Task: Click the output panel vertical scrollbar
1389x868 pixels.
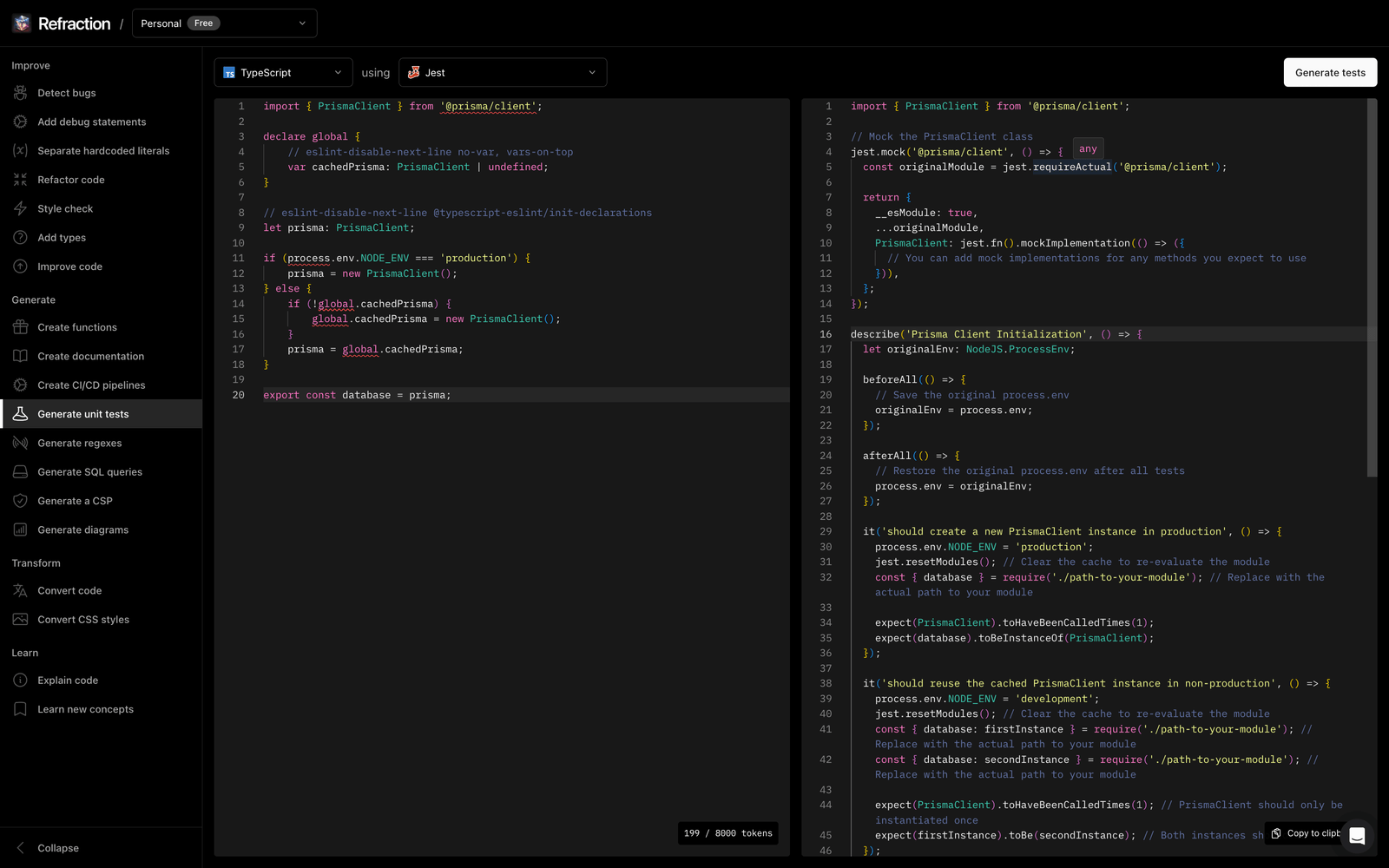Action: coord(1372,286)
